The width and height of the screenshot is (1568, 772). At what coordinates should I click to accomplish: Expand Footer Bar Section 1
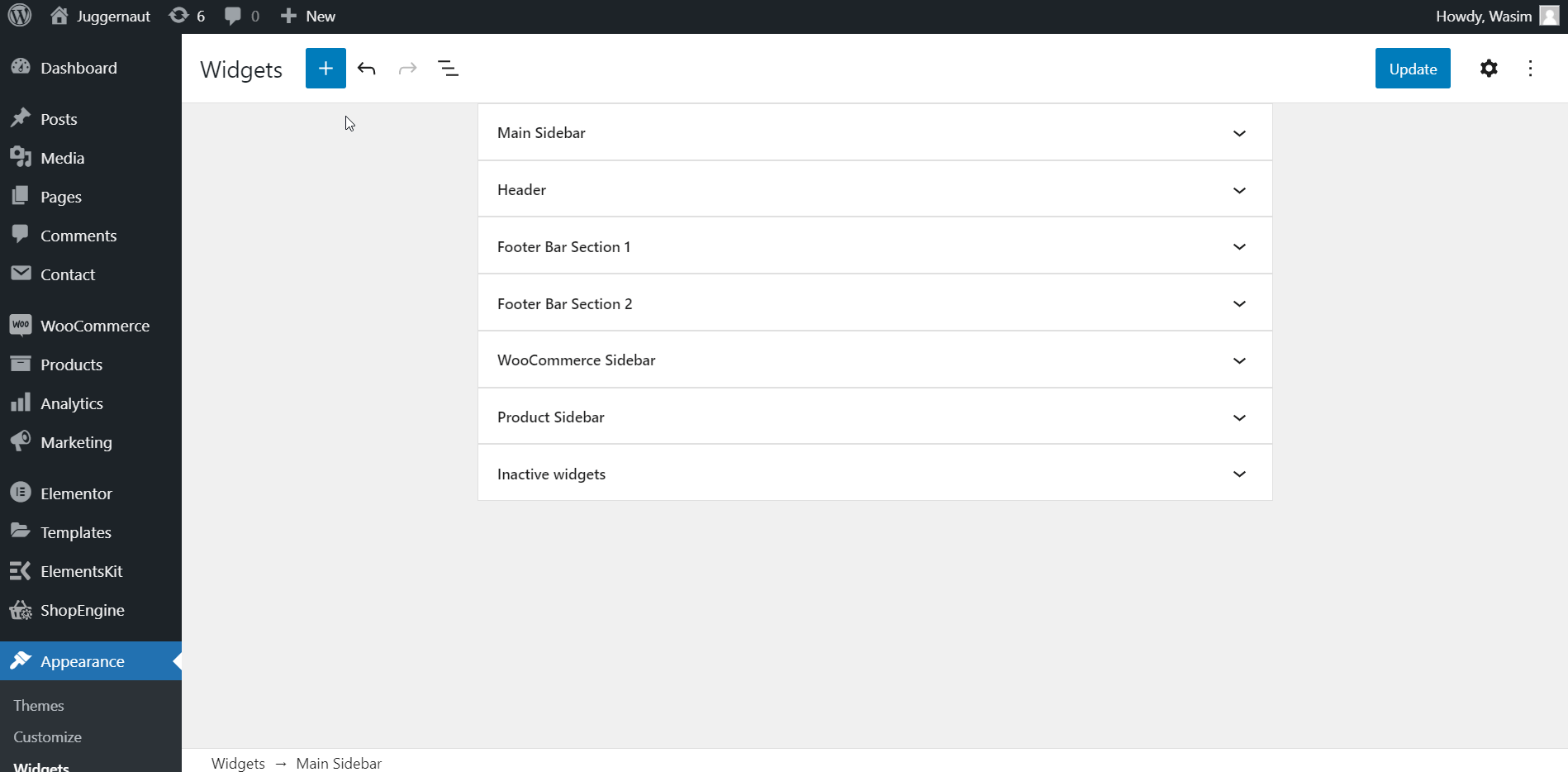(875, 247)
